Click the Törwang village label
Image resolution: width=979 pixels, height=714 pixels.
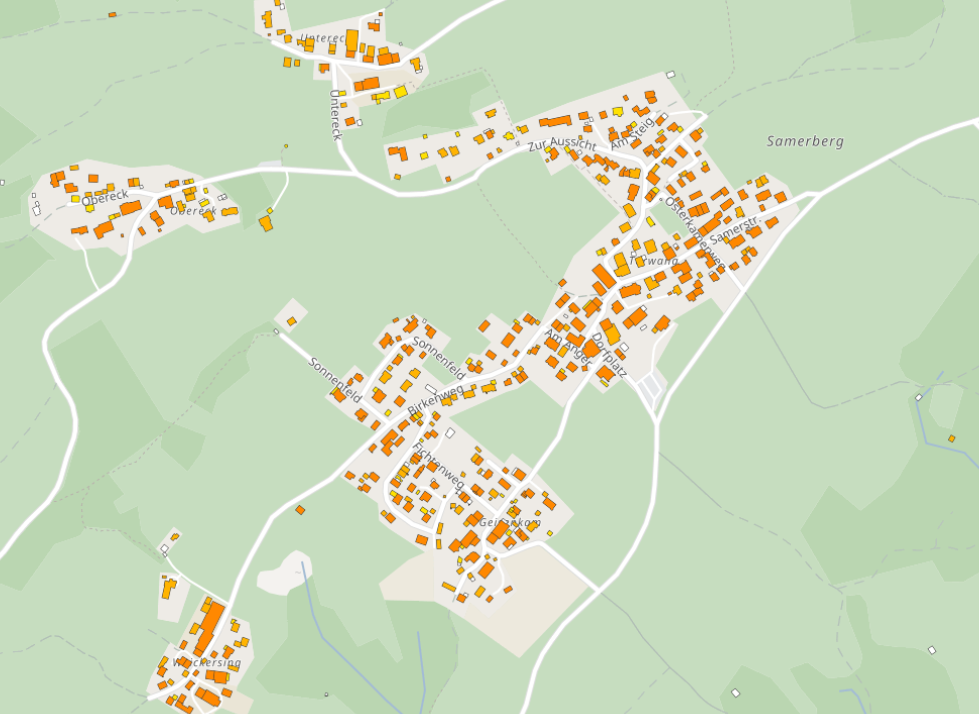tap(653, 261)
